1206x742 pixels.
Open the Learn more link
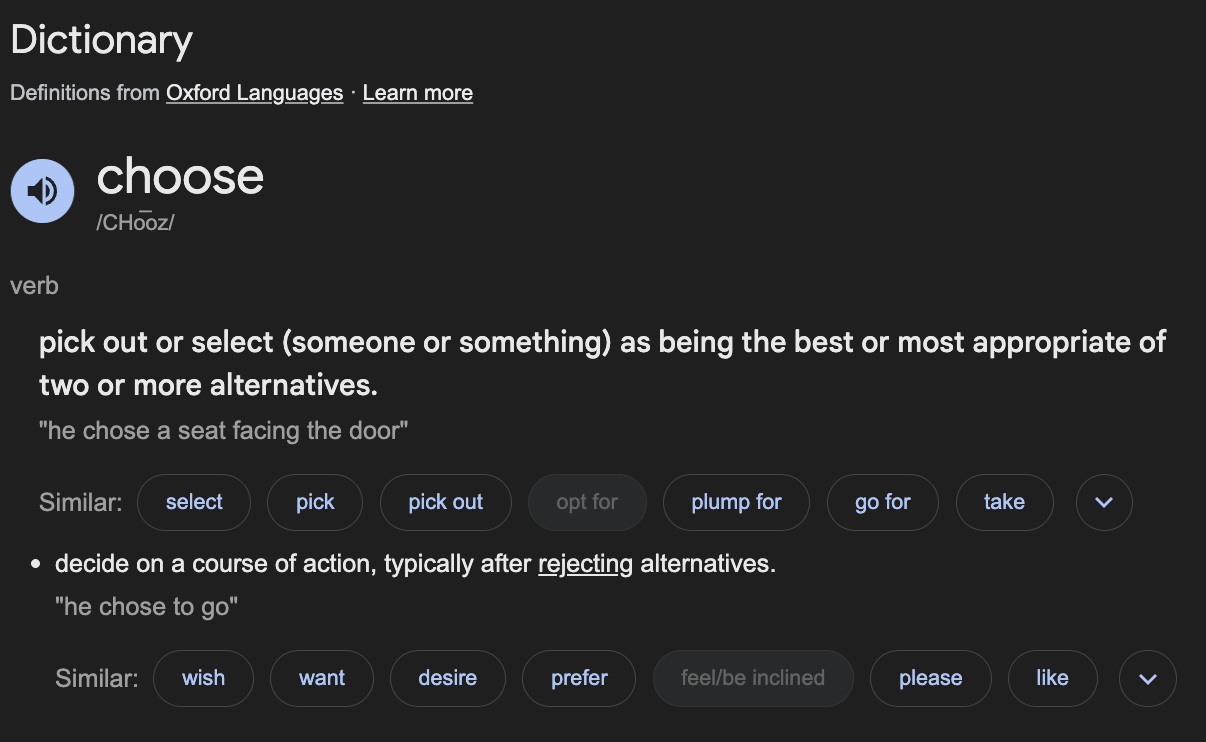pyautogui.click(x=418, y=93)
